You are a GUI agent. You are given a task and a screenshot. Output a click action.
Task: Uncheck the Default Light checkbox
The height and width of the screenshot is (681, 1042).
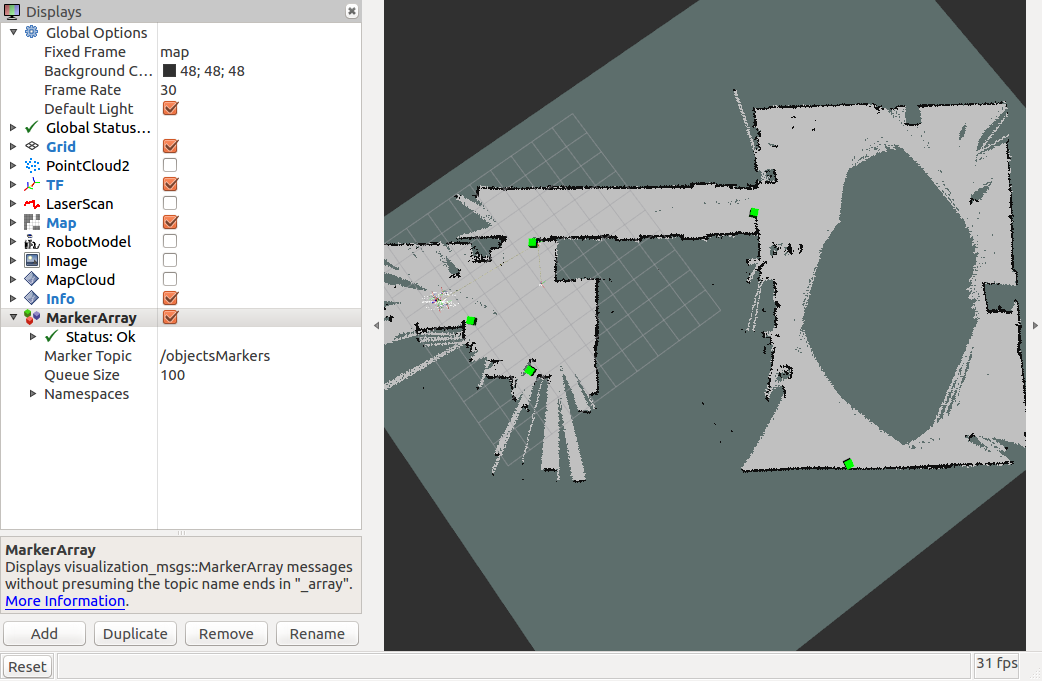coord(170,108)
